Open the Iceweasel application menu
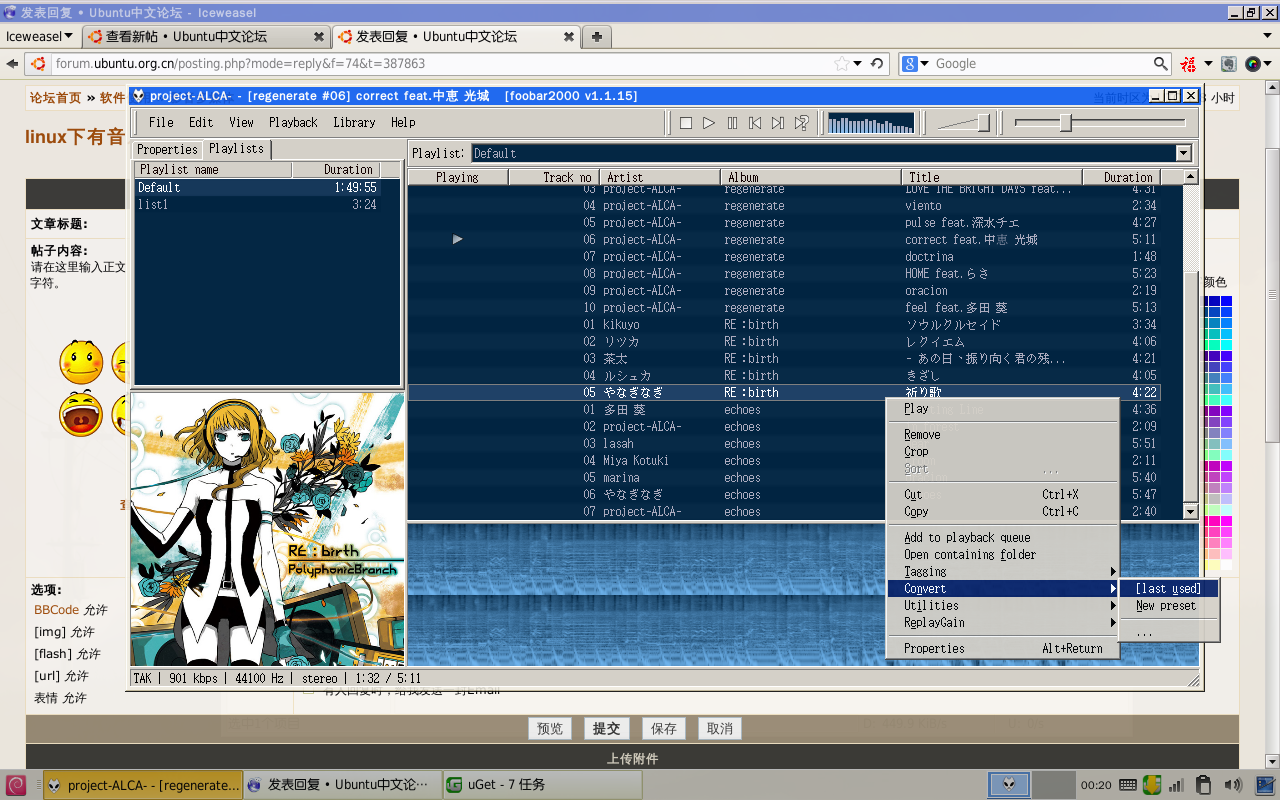Screen dimensions: 1280x800 click(39, 36)
